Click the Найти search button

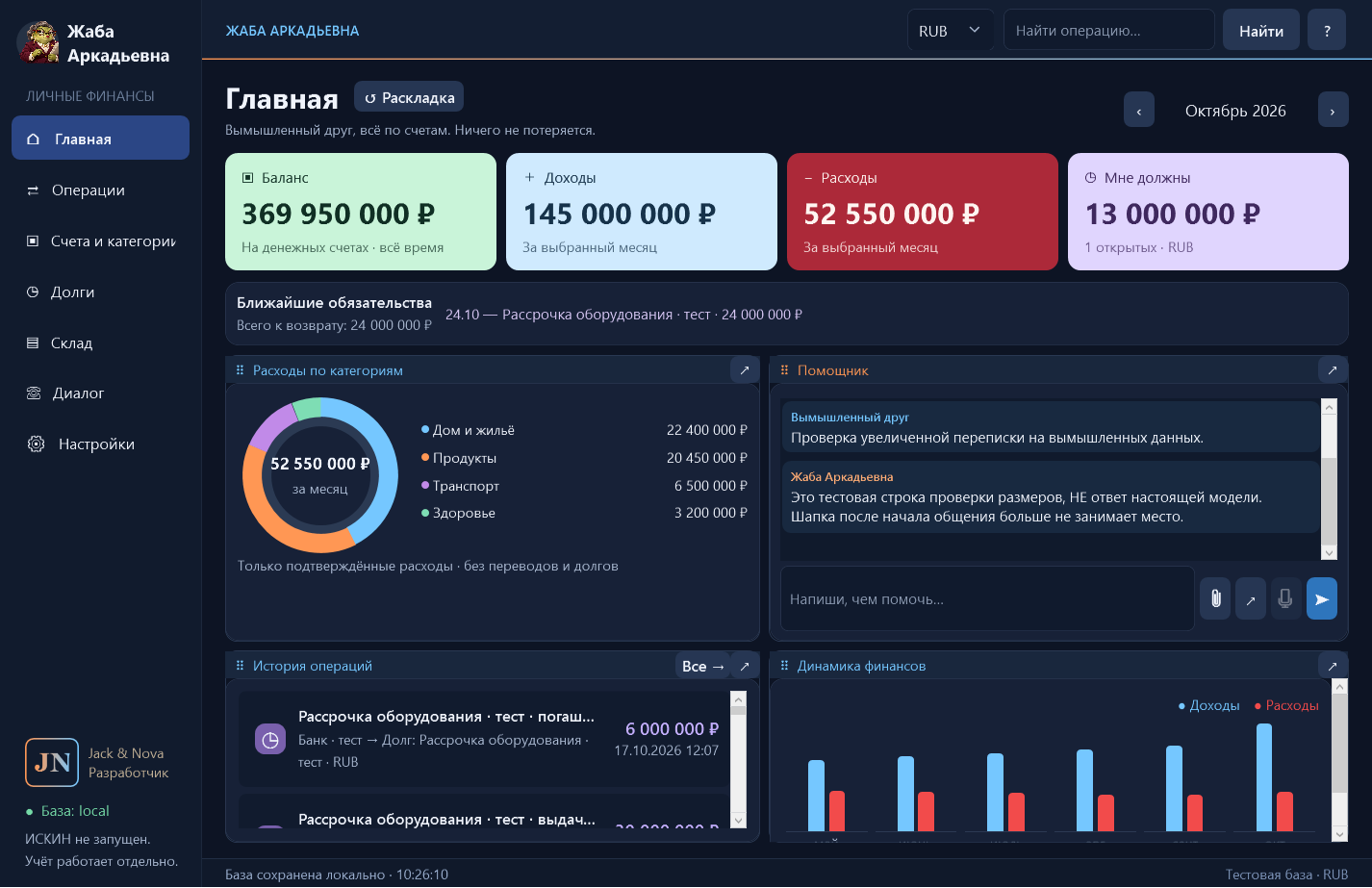[1260, 31]
